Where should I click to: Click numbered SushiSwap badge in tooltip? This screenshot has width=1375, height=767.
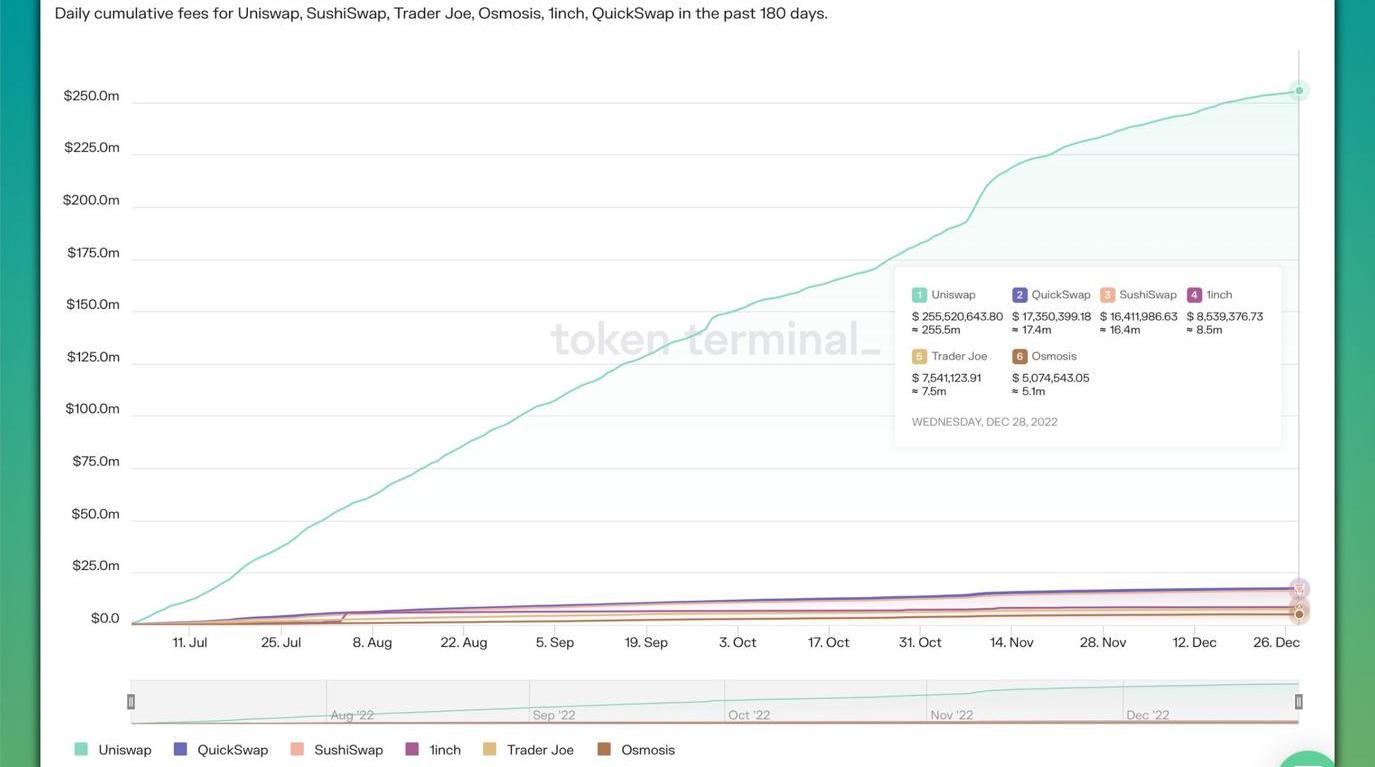click(1107, 295)
